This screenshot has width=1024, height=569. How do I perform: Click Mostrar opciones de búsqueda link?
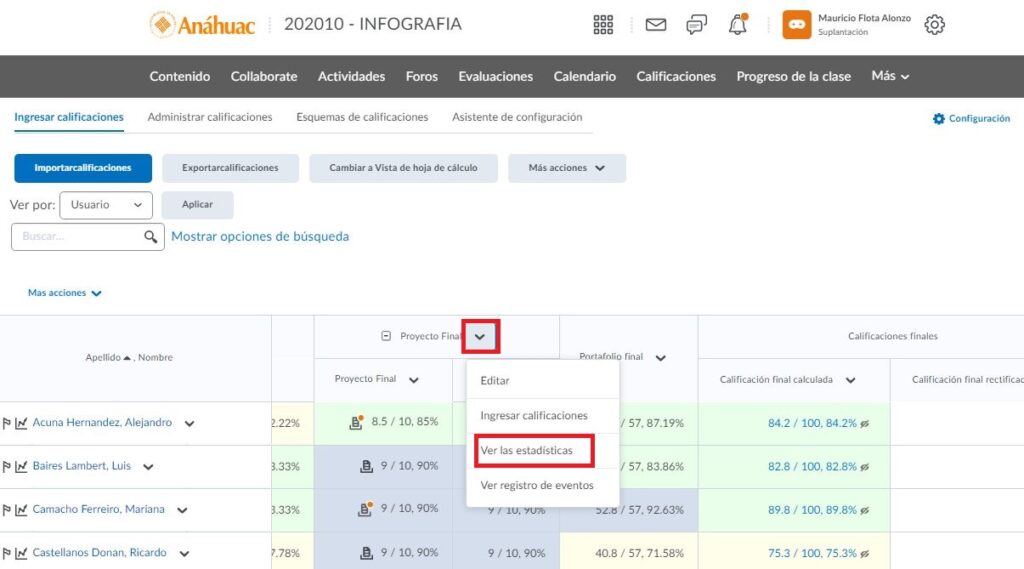pyautogui.click(x=260, y=237)
